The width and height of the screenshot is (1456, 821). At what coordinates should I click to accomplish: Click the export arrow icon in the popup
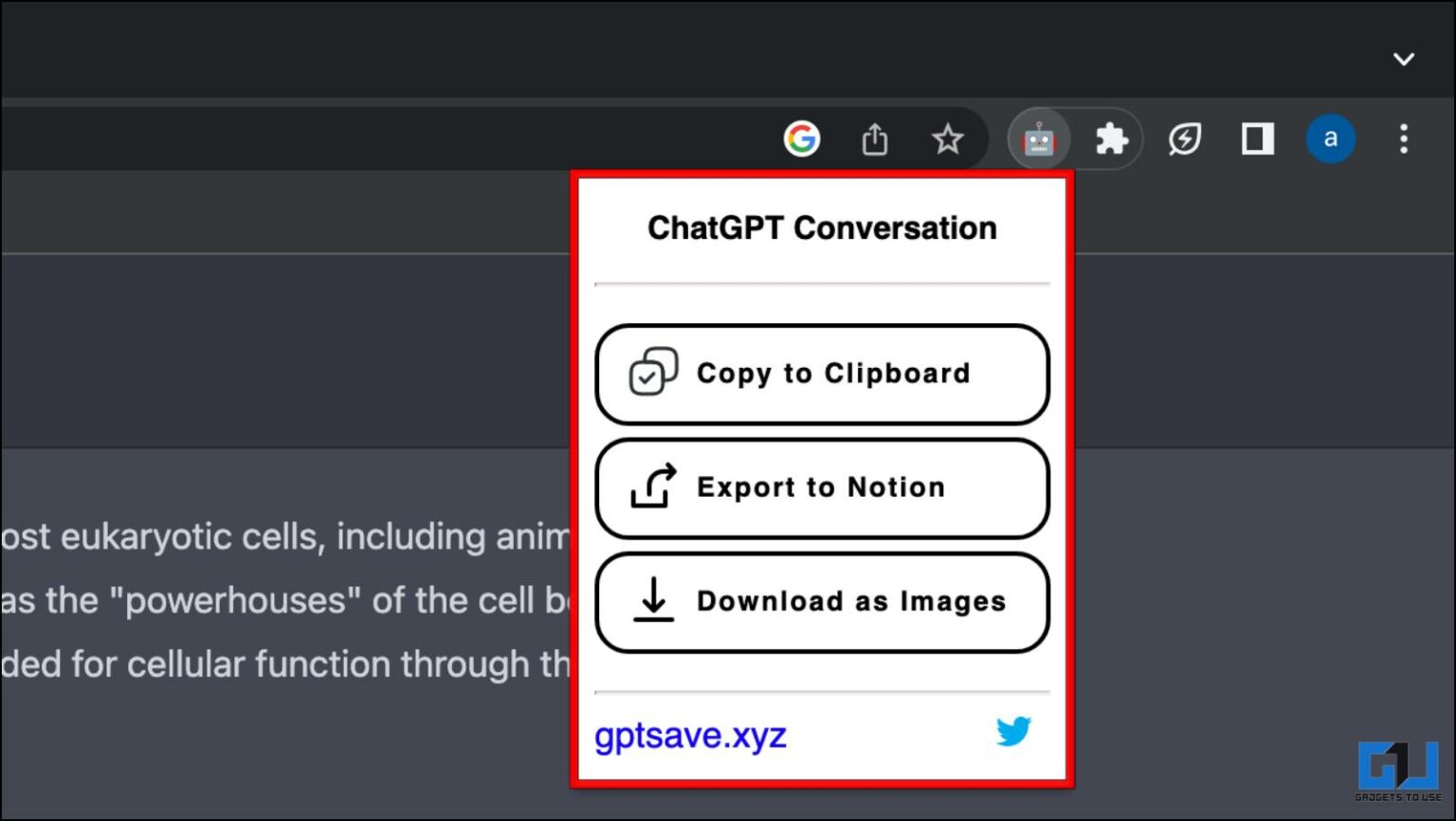[651, 486]
